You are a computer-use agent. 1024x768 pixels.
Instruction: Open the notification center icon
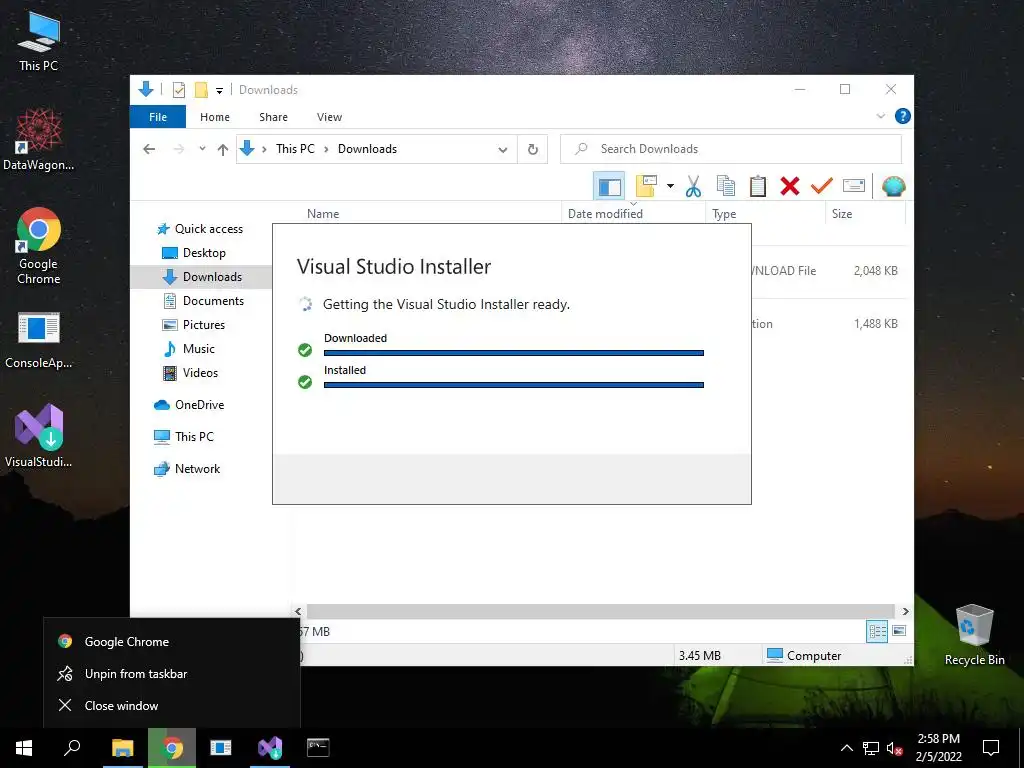point(991,748)
